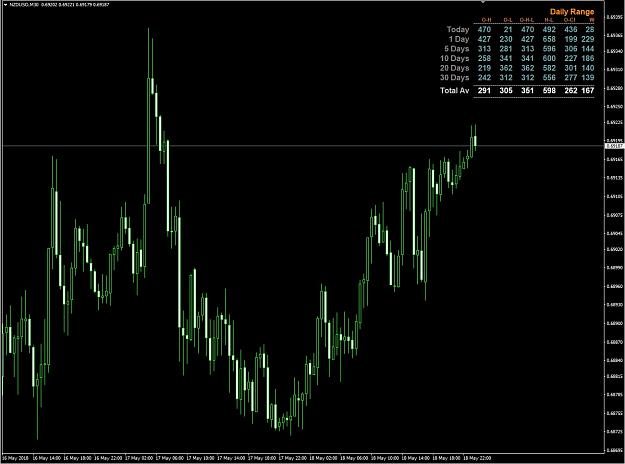Click the 16 May 14:00 time axis label
This screenshot has height=464, width=625.
click(x=47, y=458)
